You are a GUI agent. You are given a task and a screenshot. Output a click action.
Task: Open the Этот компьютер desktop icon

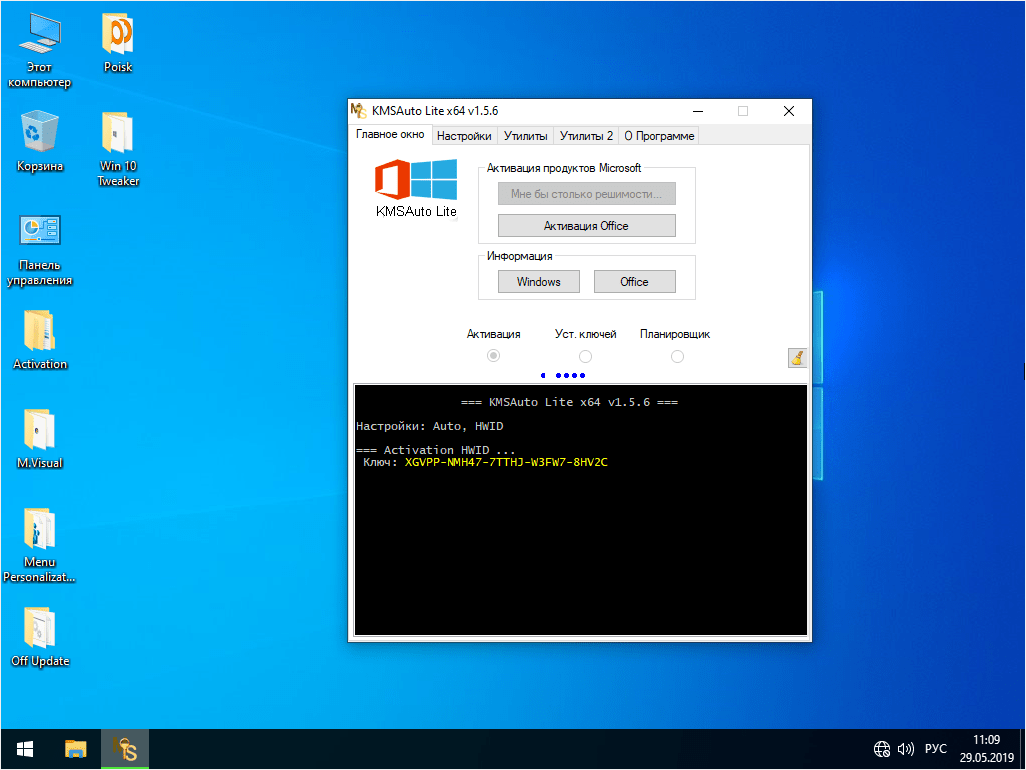[x=40, y=51]
